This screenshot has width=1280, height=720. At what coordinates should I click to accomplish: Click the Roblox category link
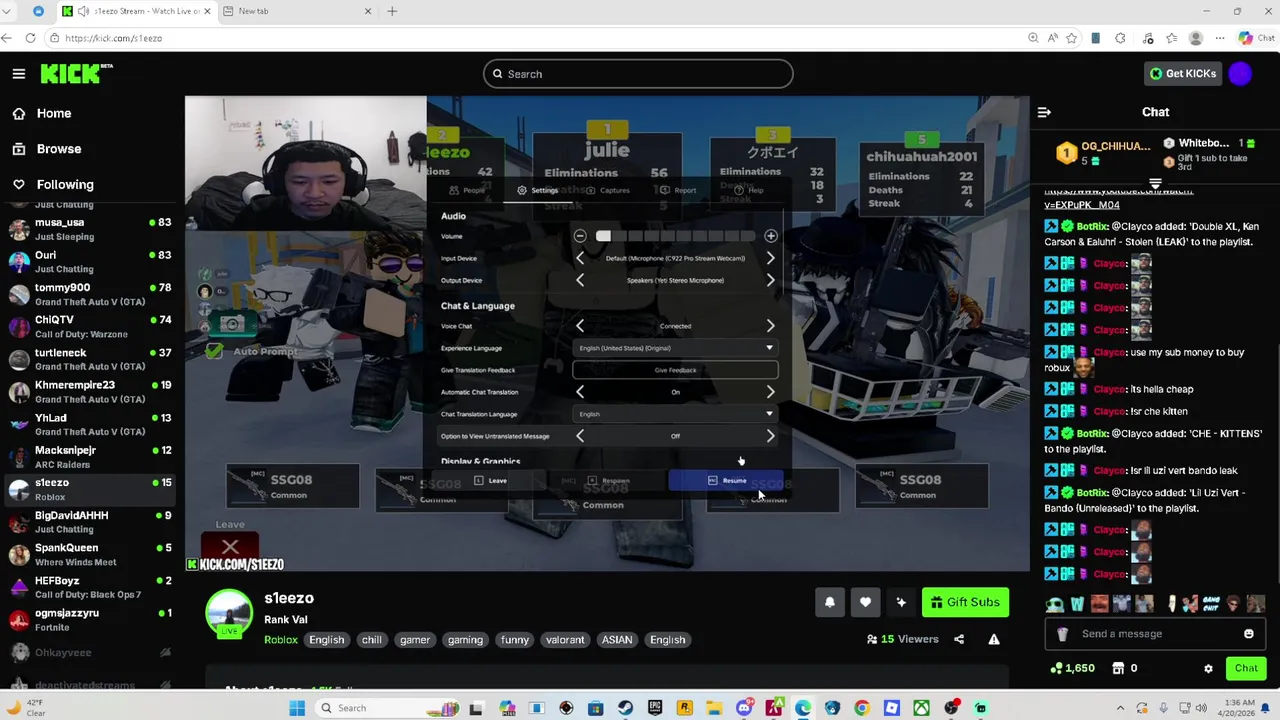[x=281, y=640]
